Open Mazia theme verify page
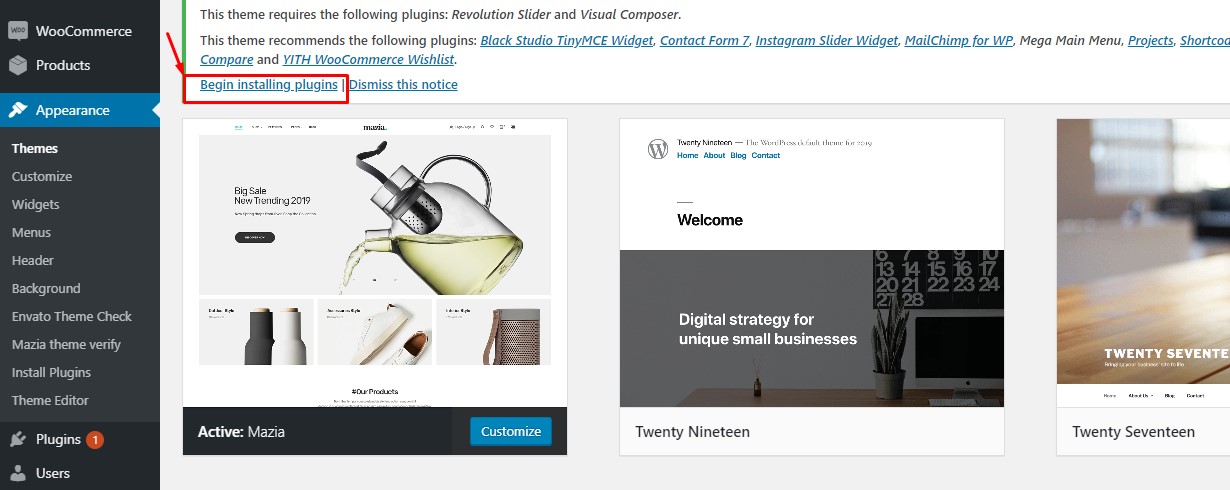This screenshot has height=490, width=1230. 66,344
